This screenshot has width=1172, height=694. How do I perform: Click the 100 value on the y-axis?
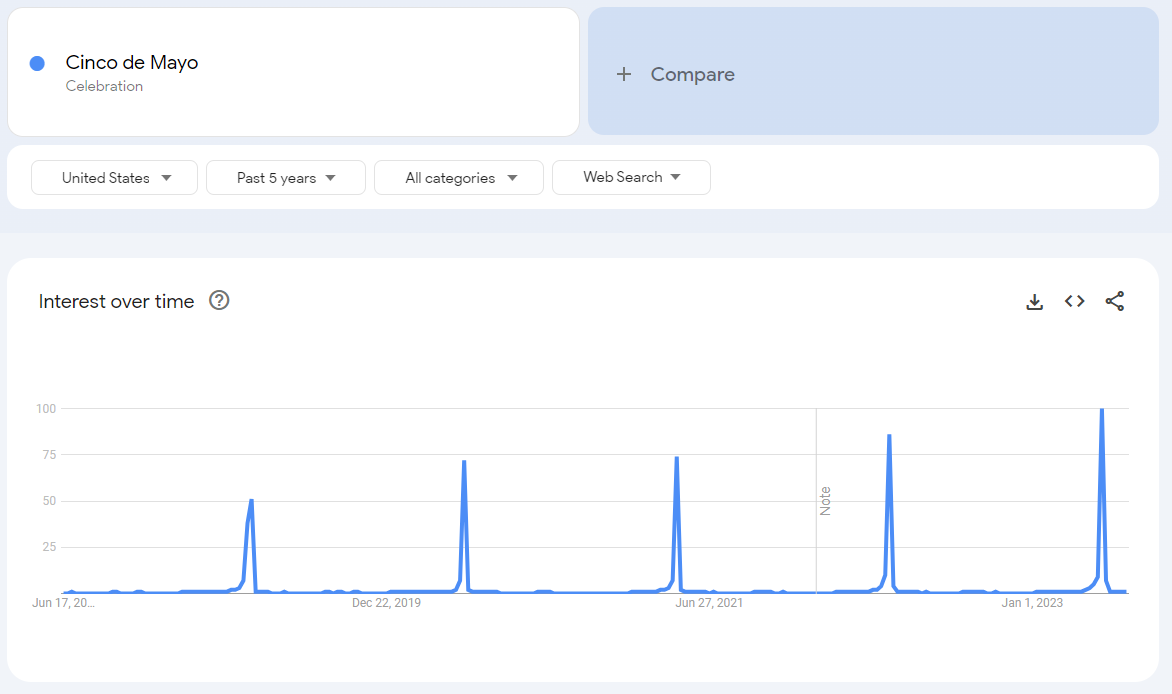(x=46, y=408)
